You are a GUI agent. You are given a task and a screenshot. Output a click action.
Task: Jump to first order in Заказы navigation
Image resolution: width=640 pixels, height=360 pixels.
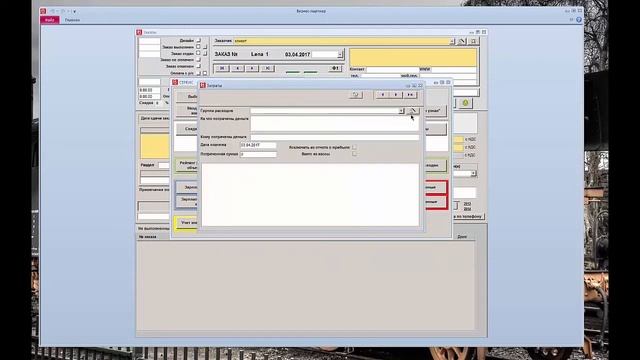coord(222,68)
